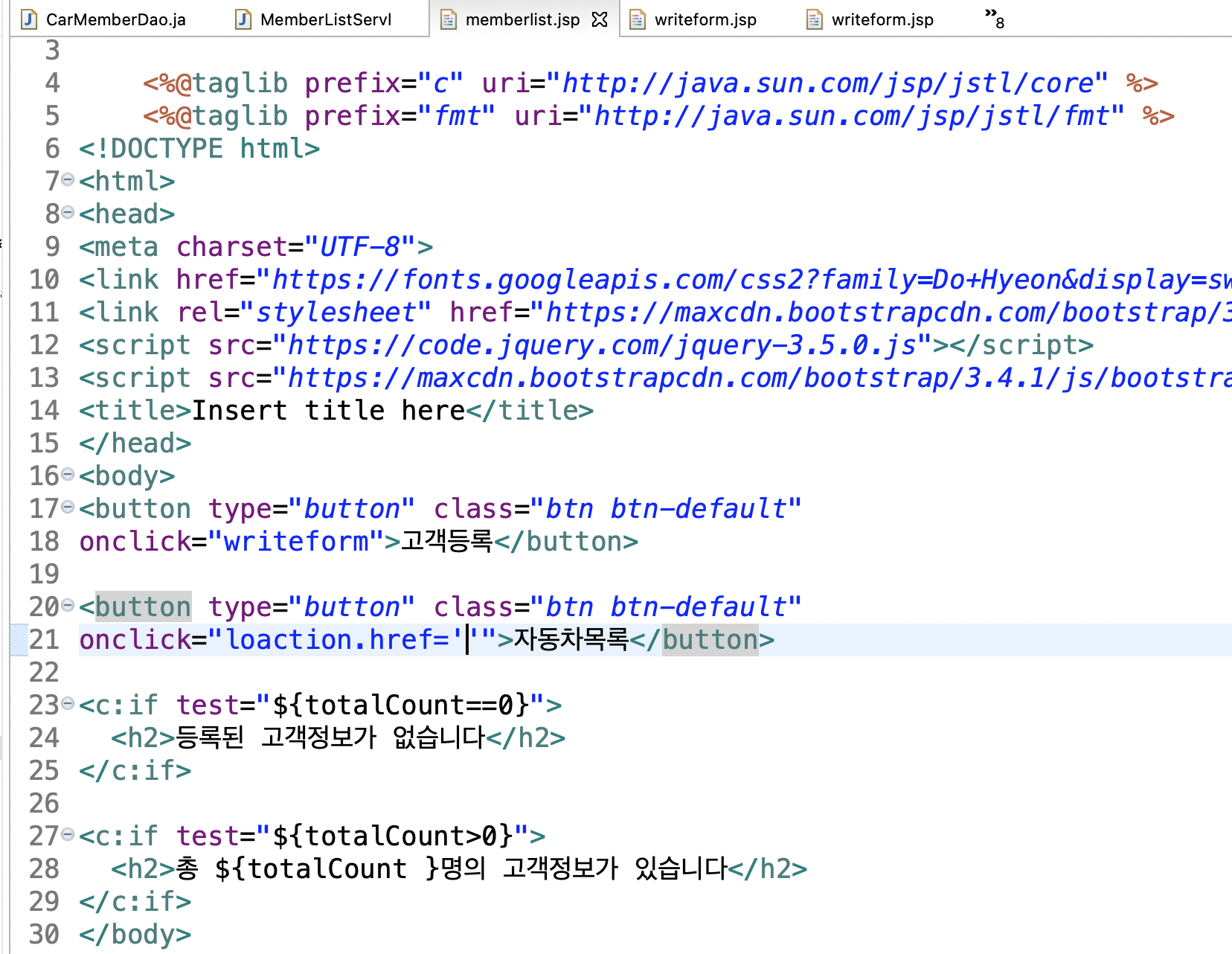Click the second writeform.jsp file icon

click(x=815, y=19)
